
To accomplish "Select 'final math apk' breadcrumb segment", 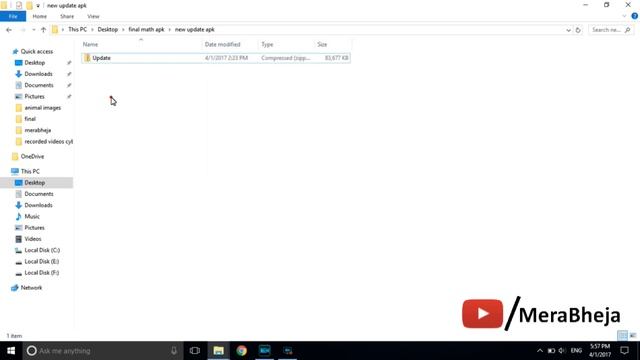I will tap(146, 30).
